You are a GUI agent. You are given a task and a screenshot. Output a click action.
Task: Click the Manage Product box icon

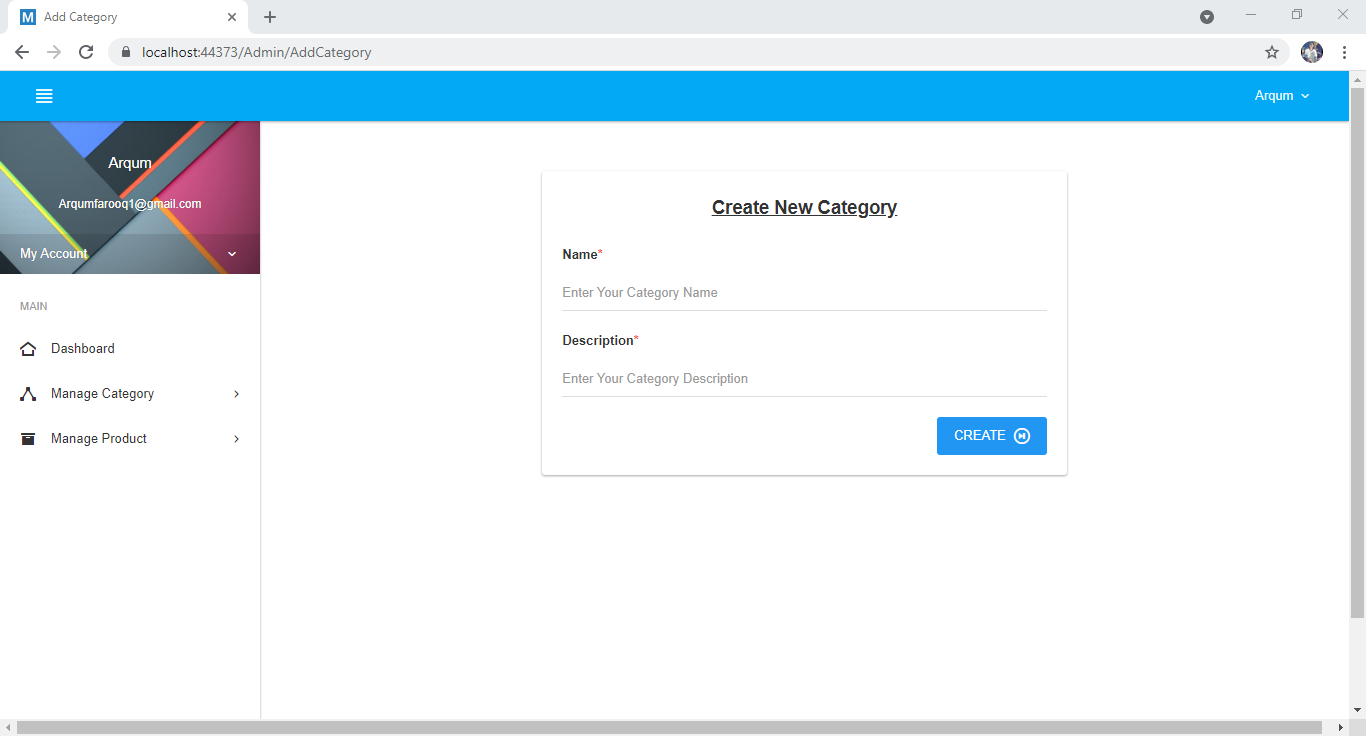28,439
